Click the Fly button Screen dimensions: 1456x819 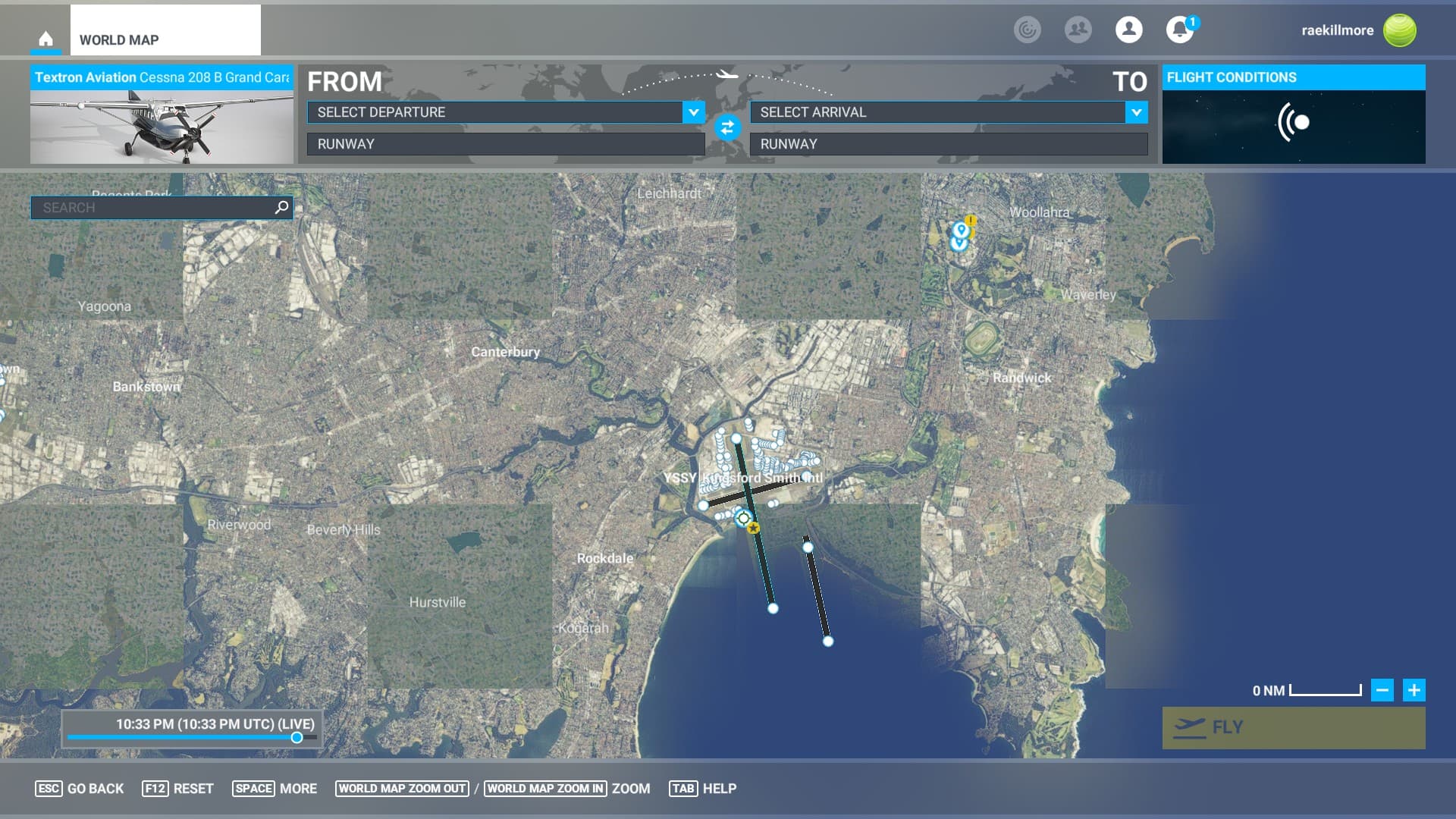tap(1294, 728)
